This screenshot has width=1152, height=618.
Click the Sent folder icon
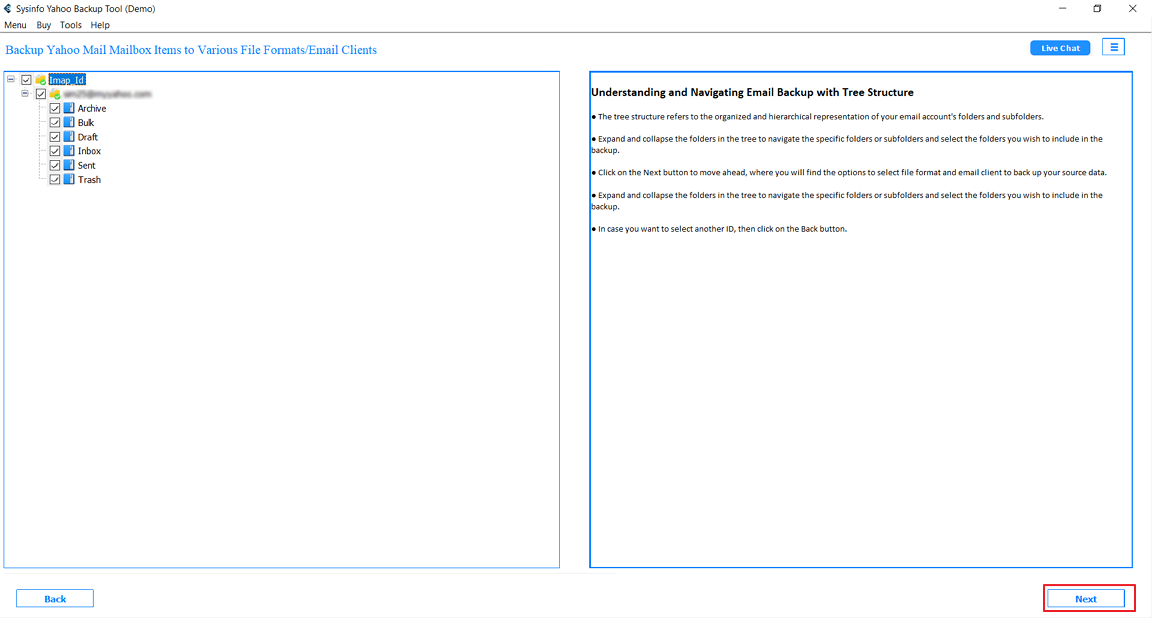tap(69, 165)
